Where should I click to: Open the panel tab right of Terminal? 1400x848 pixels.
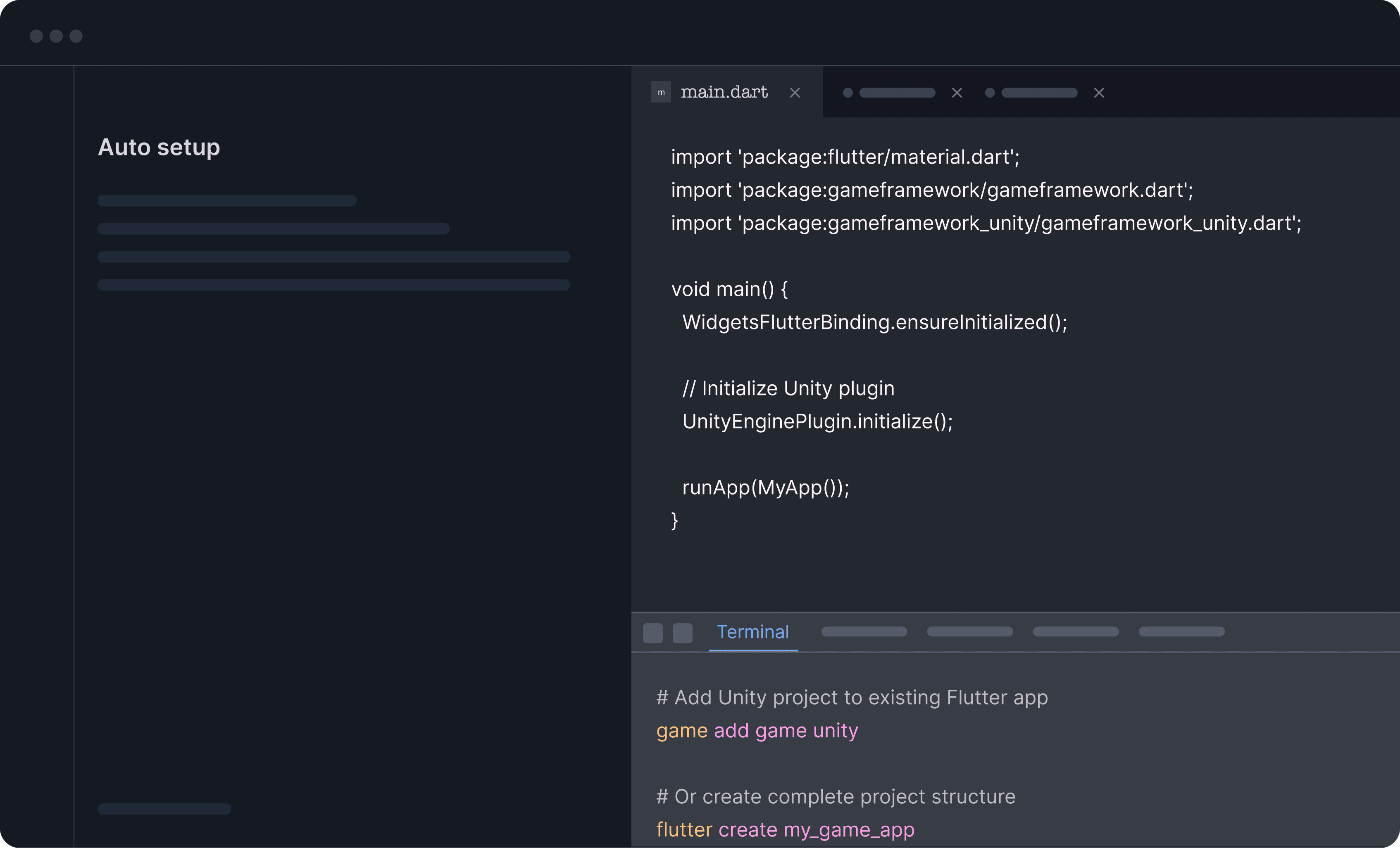(864, 632)
